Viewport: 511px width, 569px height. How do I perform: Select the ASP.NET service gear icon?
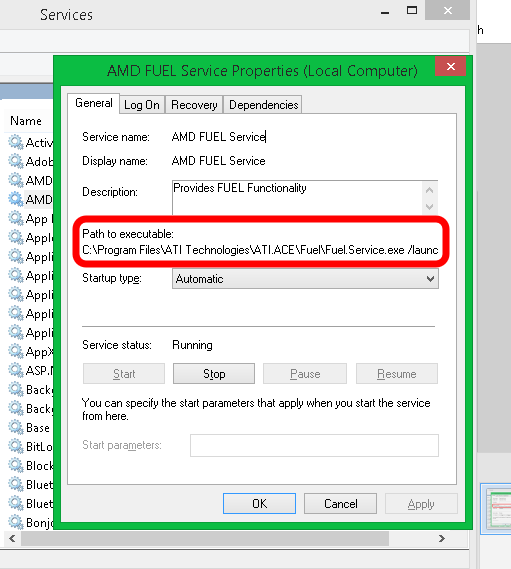[x=16, y=370]
